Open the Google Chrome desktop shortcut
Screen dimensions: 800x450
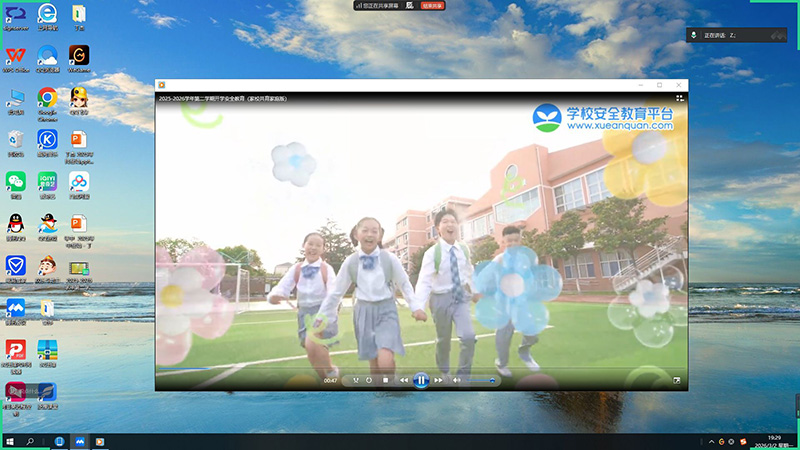click(x=46, y=98)
